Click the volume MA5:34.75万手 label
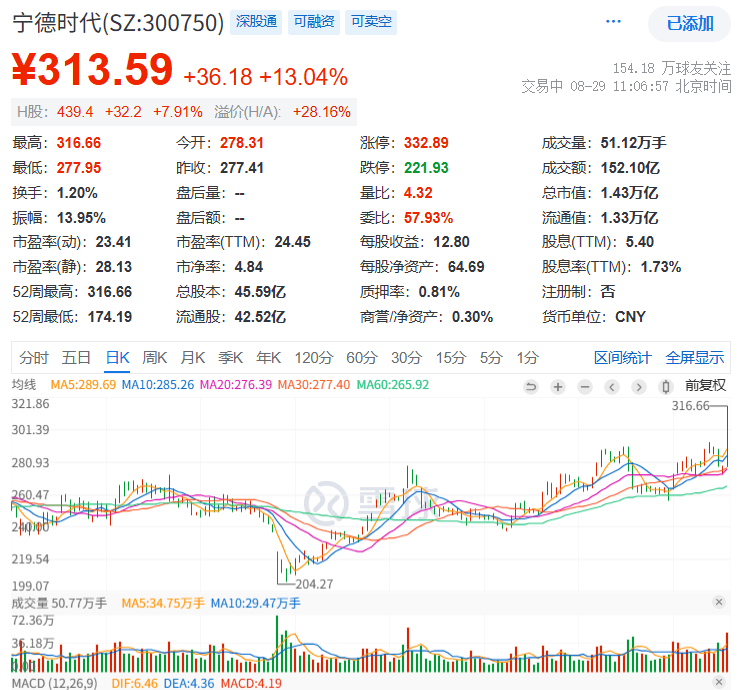740x690 pixels. (163, 603)
